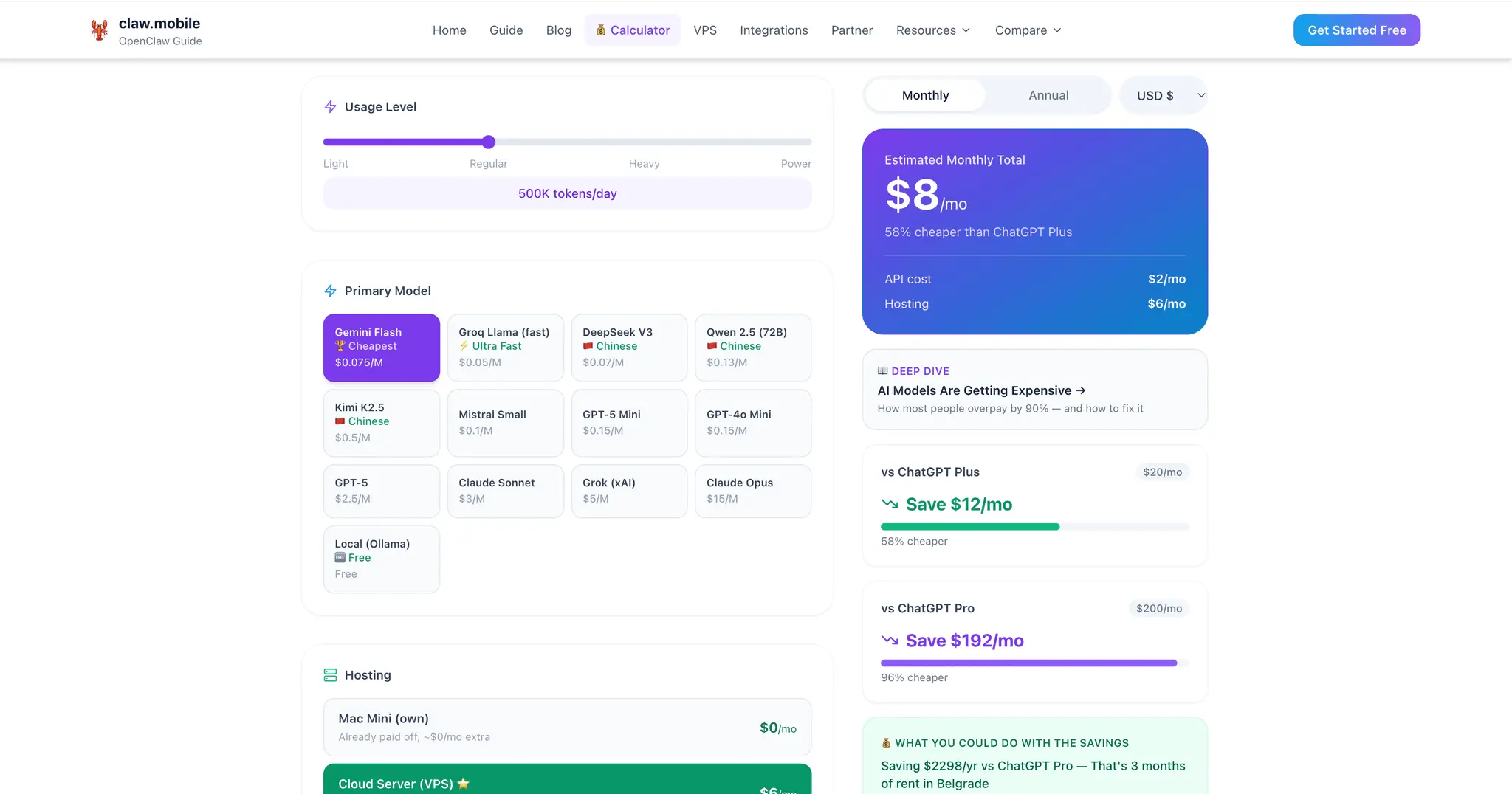
Task: Click the trophy icon on Gemini Flash card
Action: pos(340,346)
